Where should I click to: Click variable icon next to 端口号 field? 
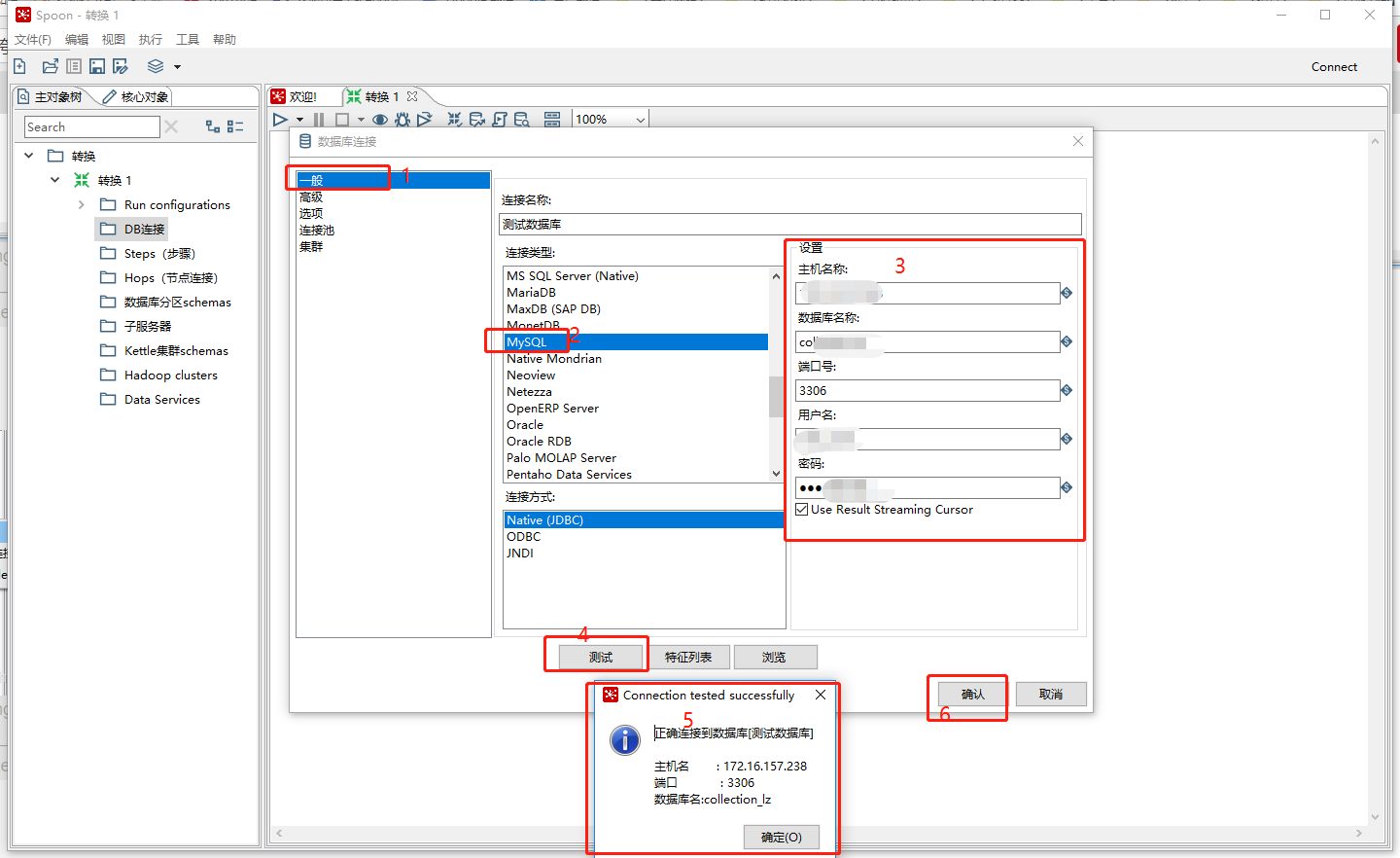click(1067, 390)
